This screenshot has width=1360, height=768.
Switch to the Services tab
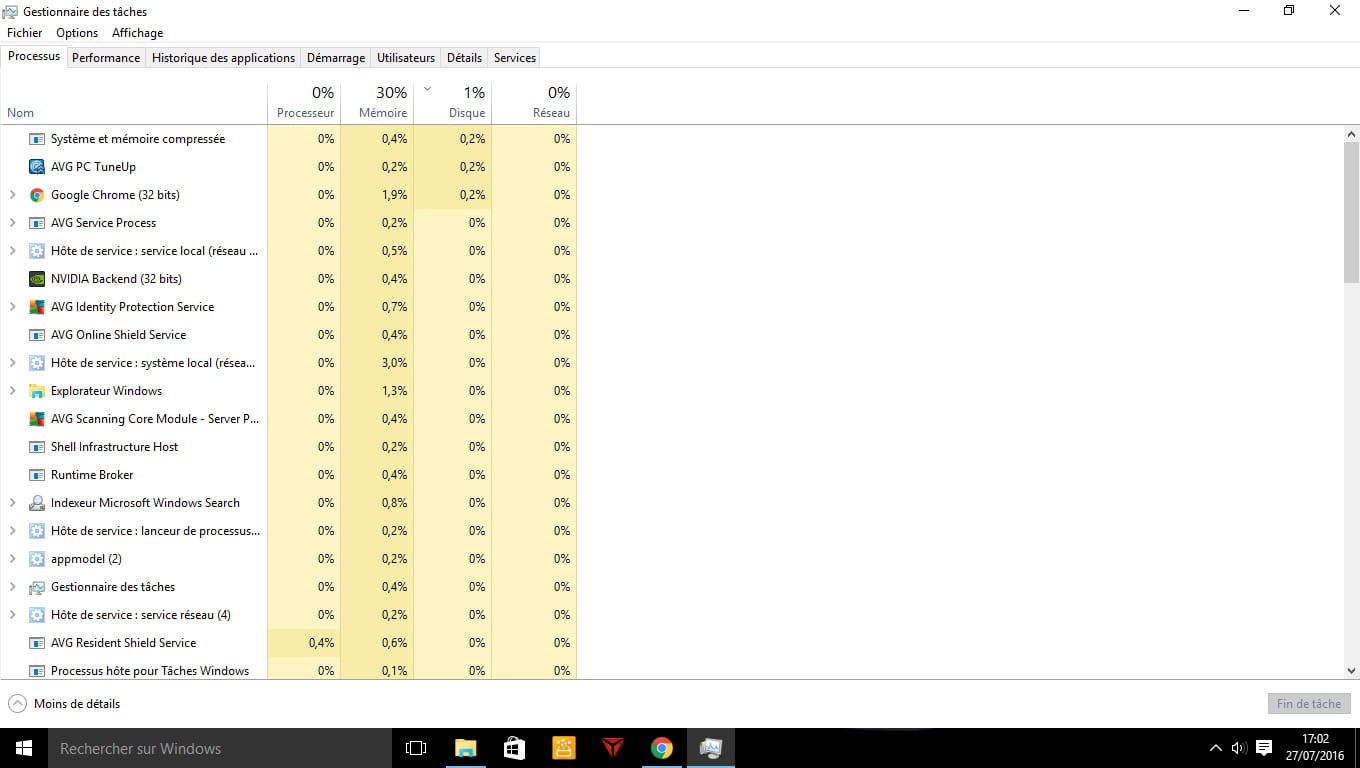pyautogui.click(x=515, y=58)
